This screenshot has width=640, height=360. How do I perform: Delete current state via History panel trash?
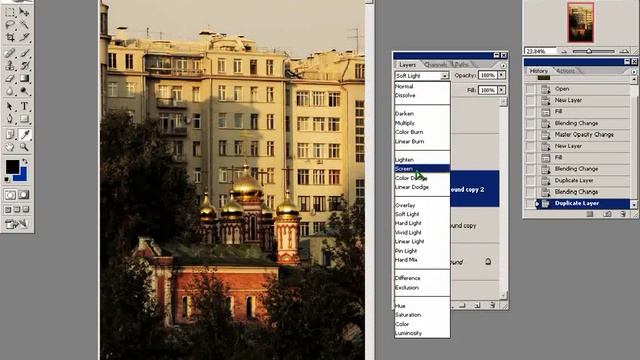[622, 214]
